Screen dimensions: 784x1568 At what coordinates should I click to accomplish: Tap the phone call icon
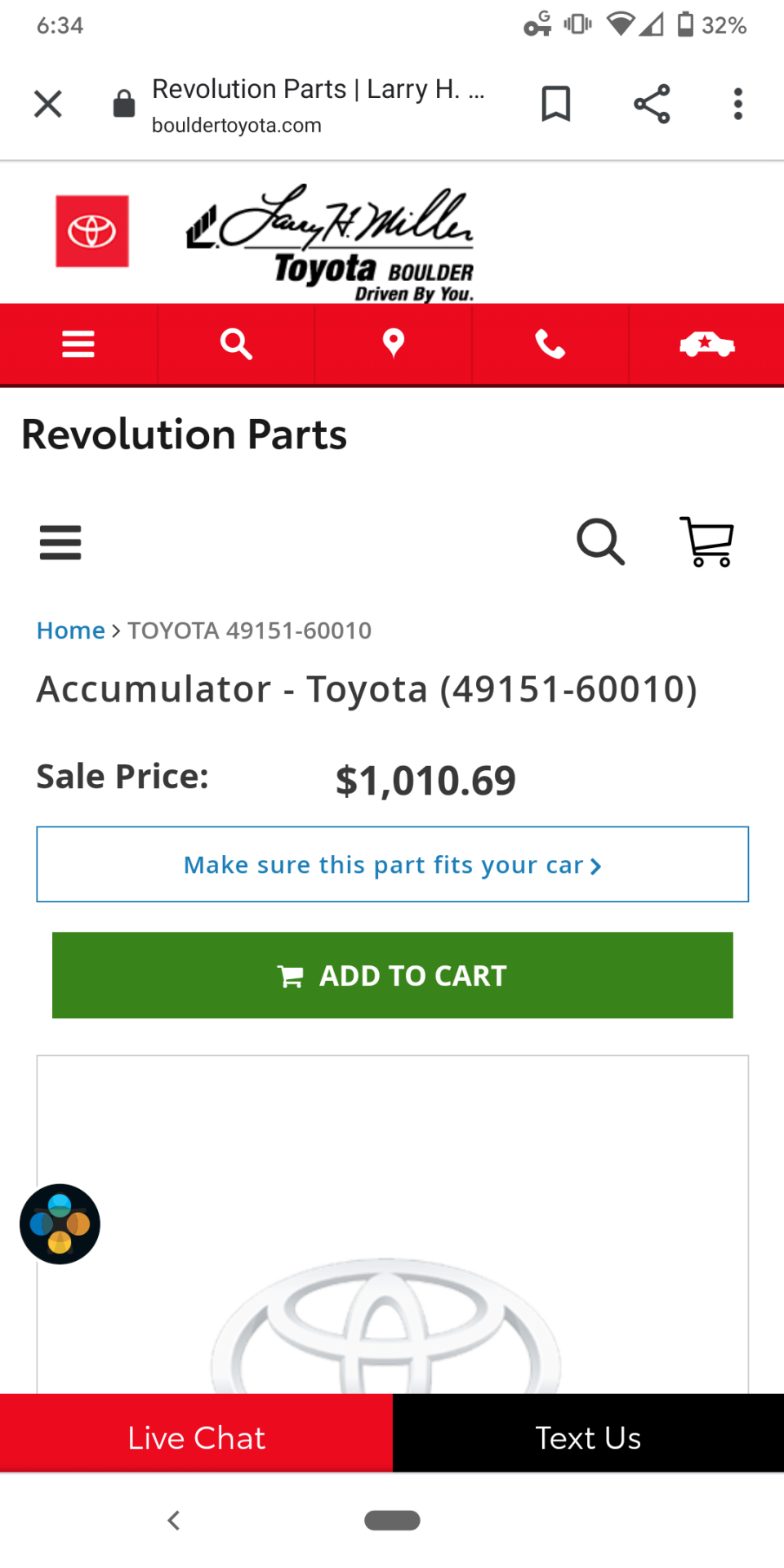pyautogui.click(x=550, y=344)
